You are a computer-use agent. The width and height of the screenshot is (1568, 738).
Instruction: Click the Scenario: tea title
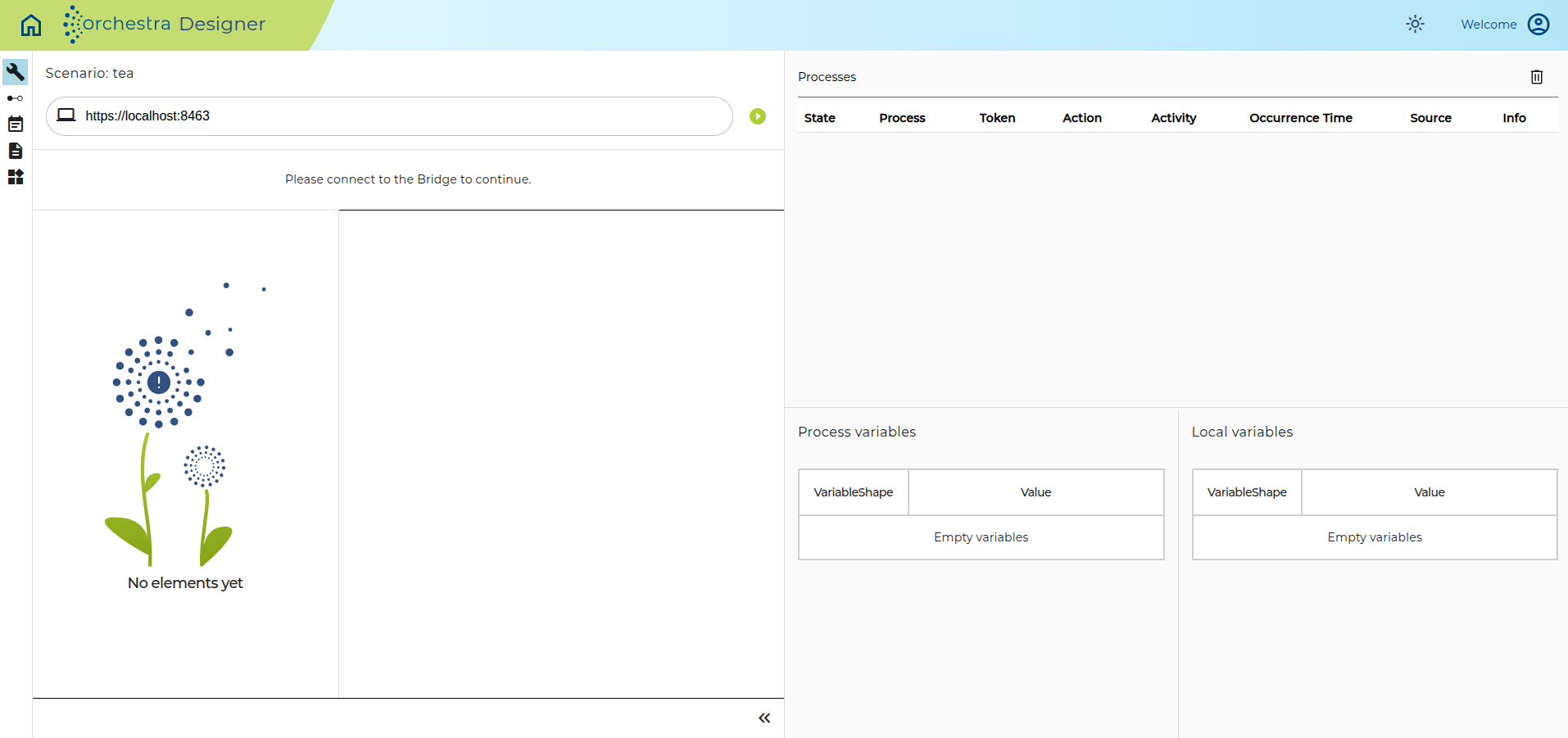(89, 73)
